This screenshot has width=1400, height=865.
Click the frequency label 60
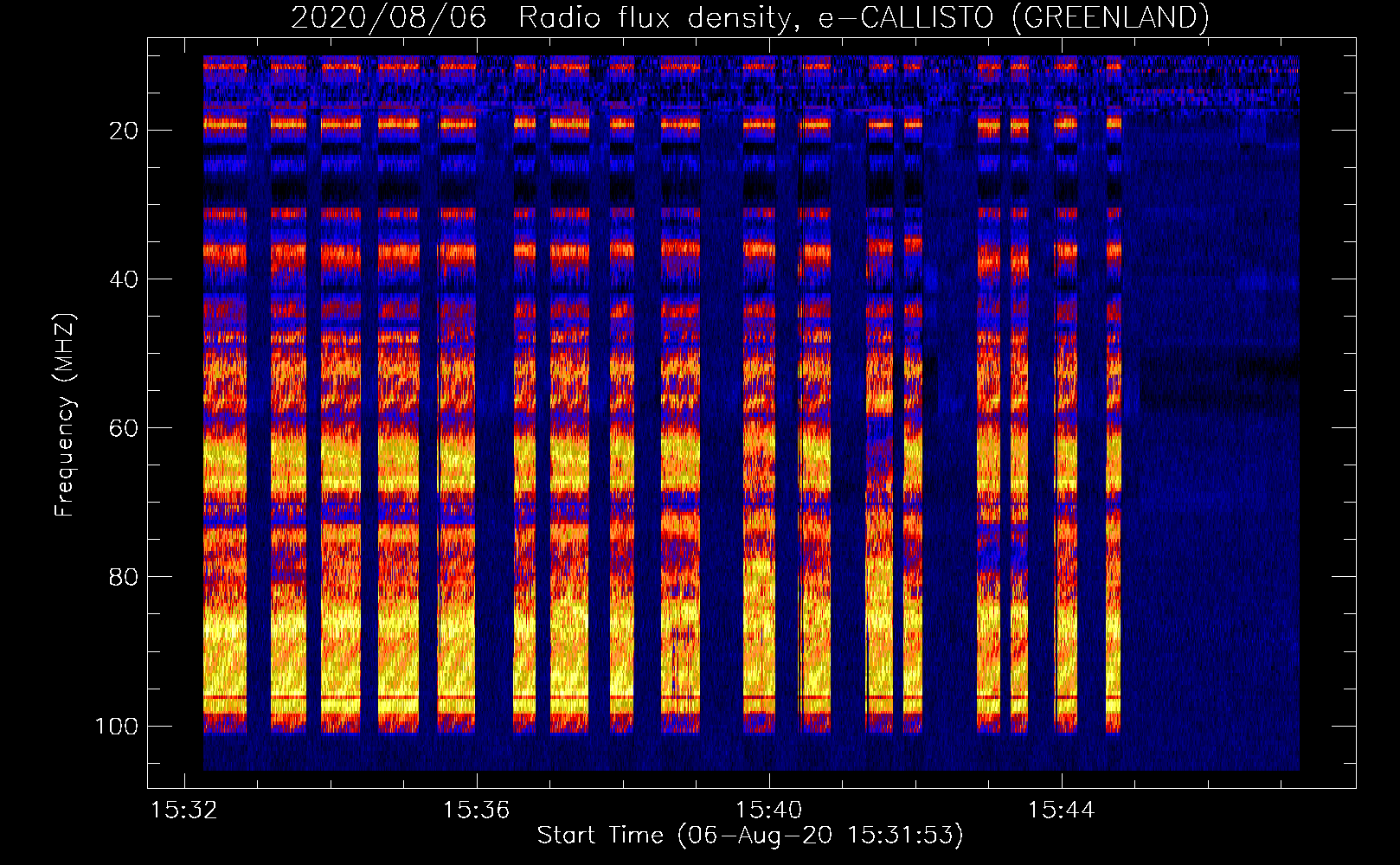(x=124, y=428)
